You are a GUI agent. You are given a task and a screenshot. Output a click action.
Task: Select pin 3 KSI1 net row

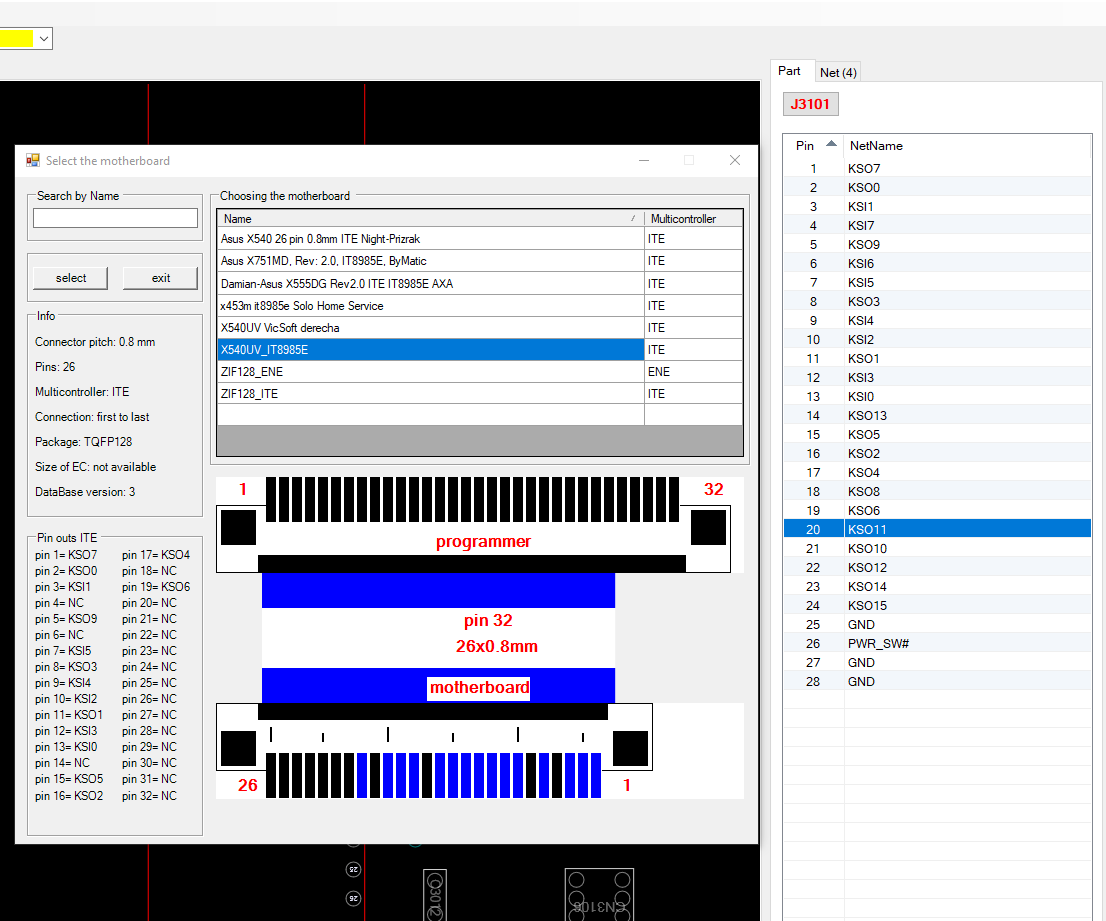(x=937, y=207)
